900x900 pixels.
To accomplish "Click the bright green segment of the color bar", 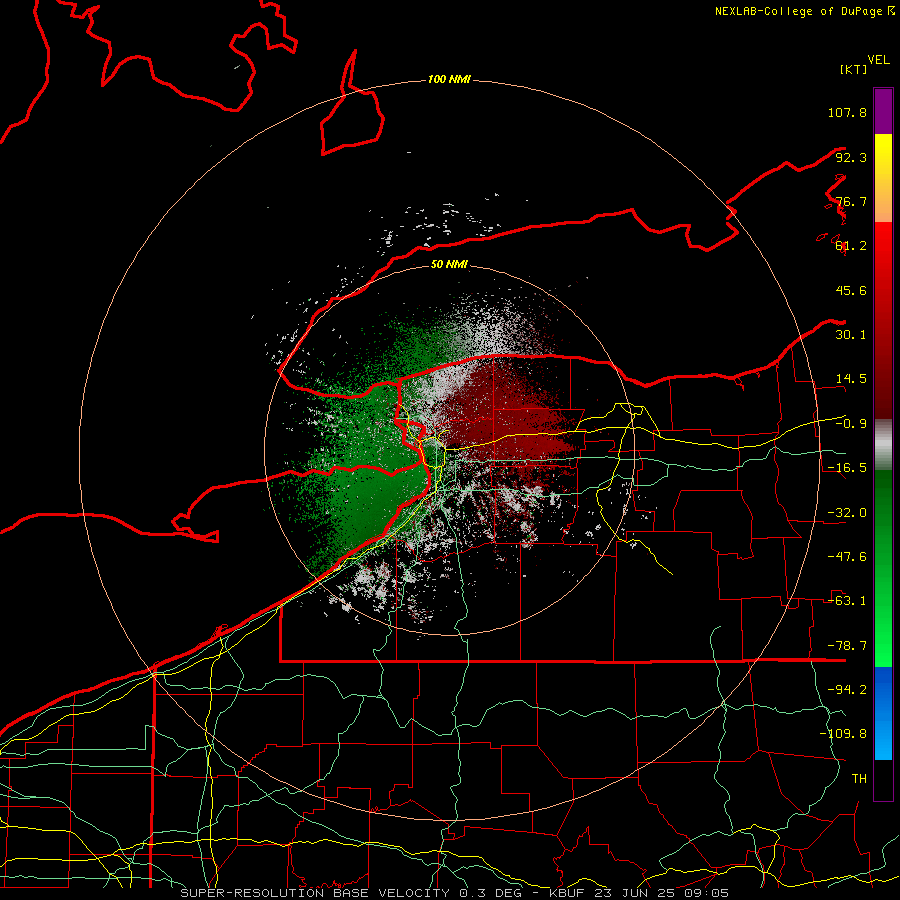I will (883, 568).
